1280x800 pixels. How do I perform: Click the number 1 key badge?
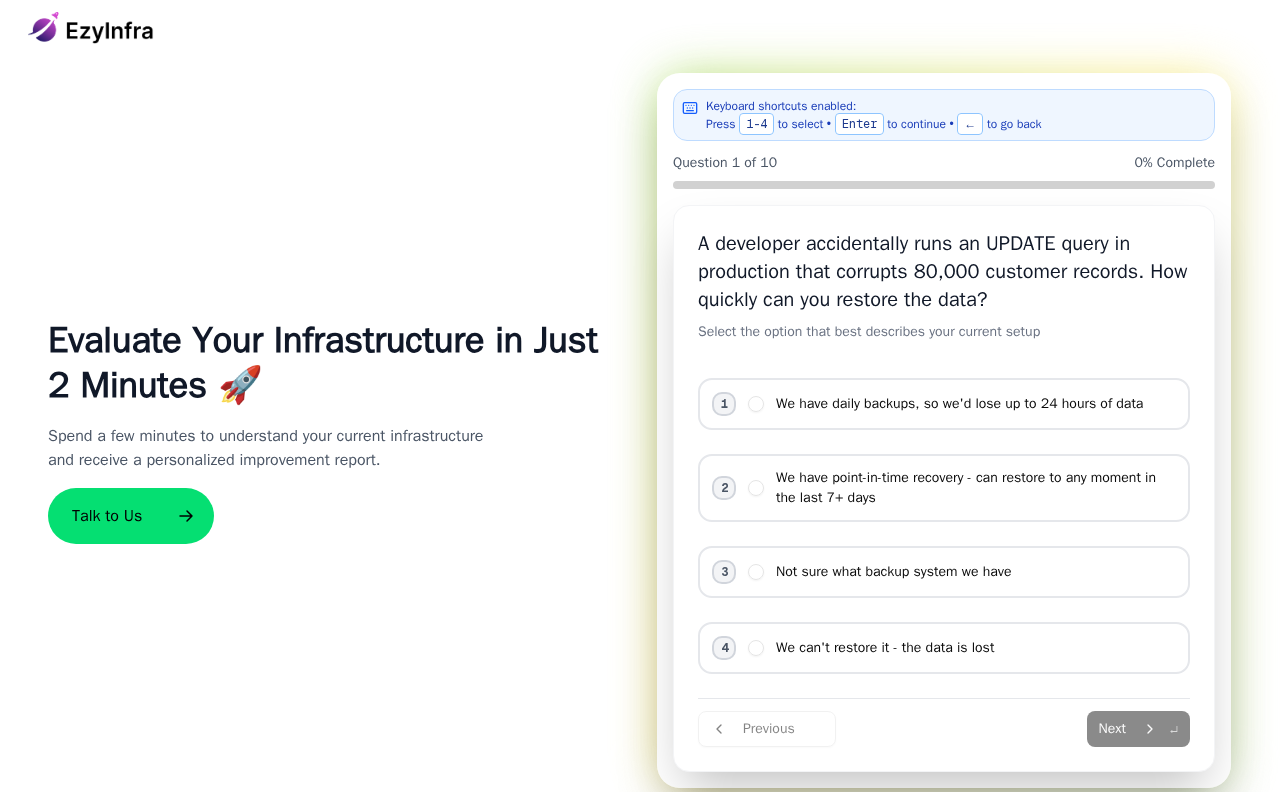pos(724,404)
